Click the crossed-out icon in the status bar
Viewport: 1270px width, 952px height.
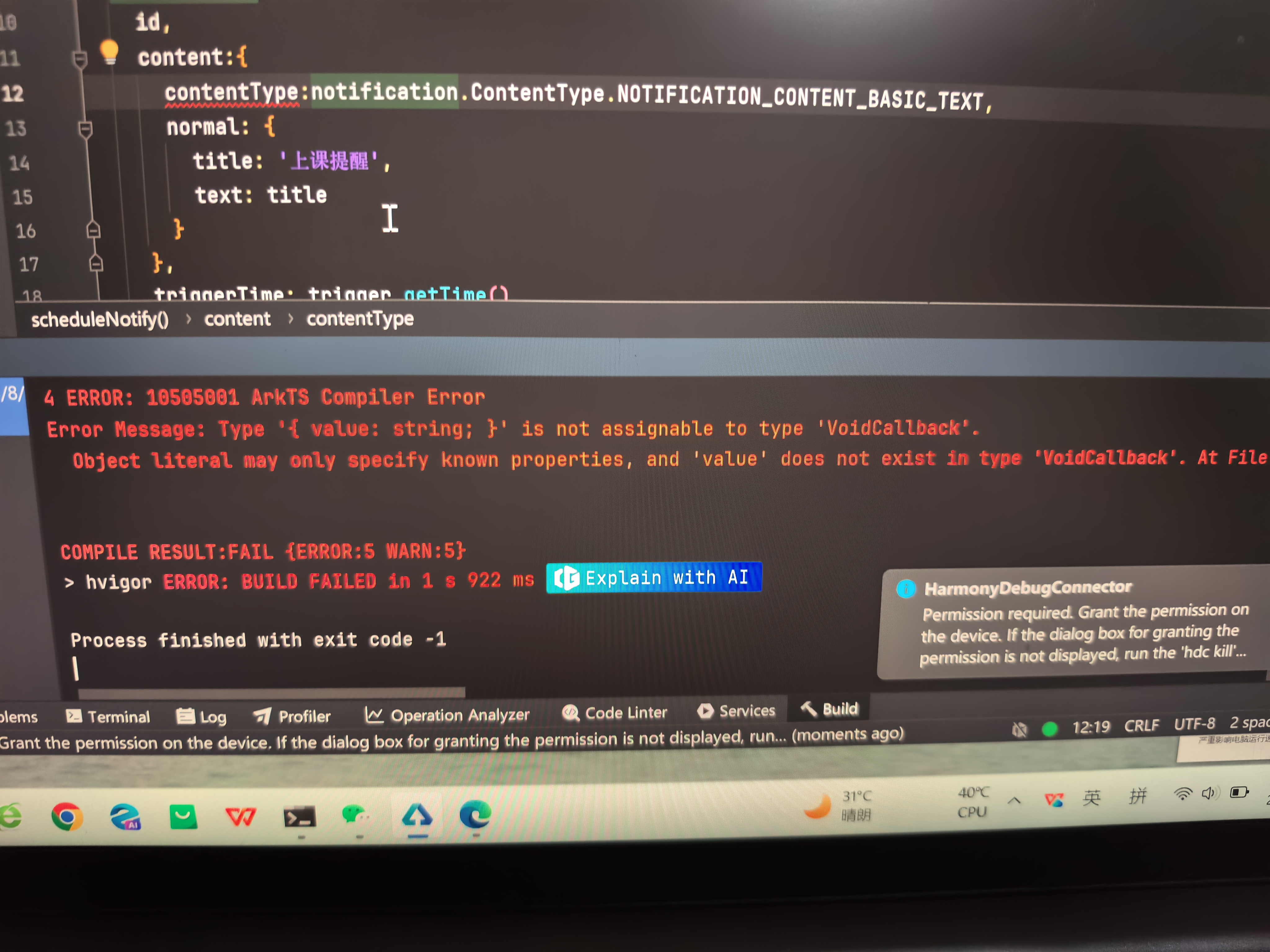pos(1019,729)
